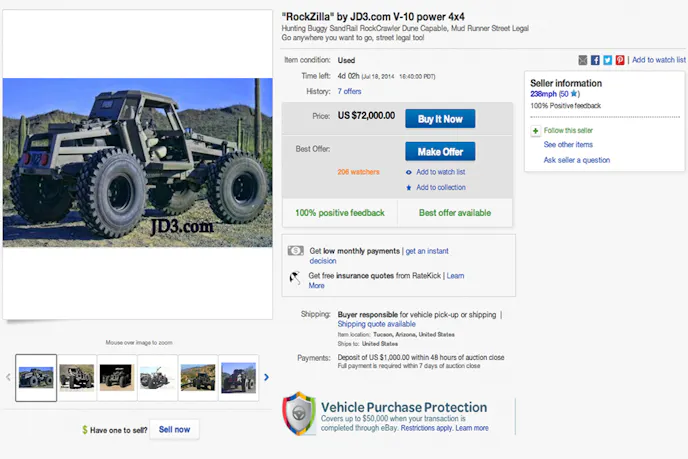Click the Sell now button

[174, 430]
